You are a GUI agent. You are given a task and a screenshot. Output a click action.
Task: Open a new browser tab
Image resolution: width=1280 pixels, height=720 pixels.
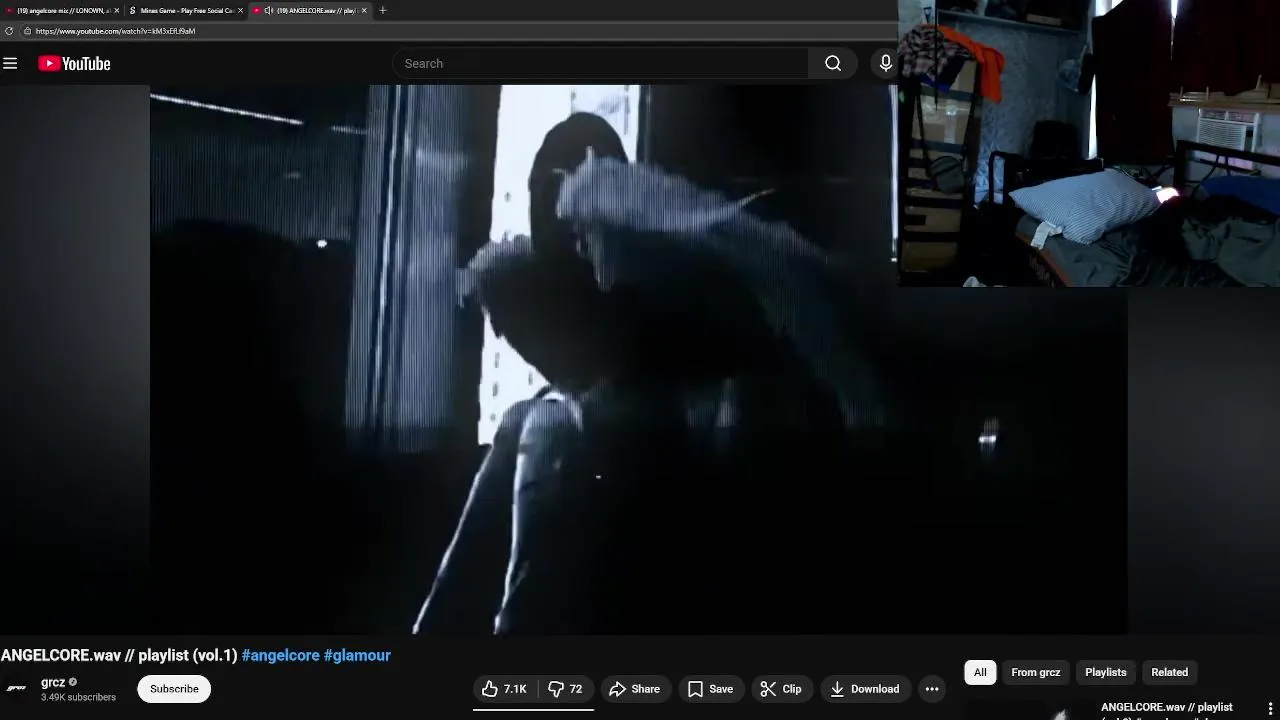click(x=382, y=10)
